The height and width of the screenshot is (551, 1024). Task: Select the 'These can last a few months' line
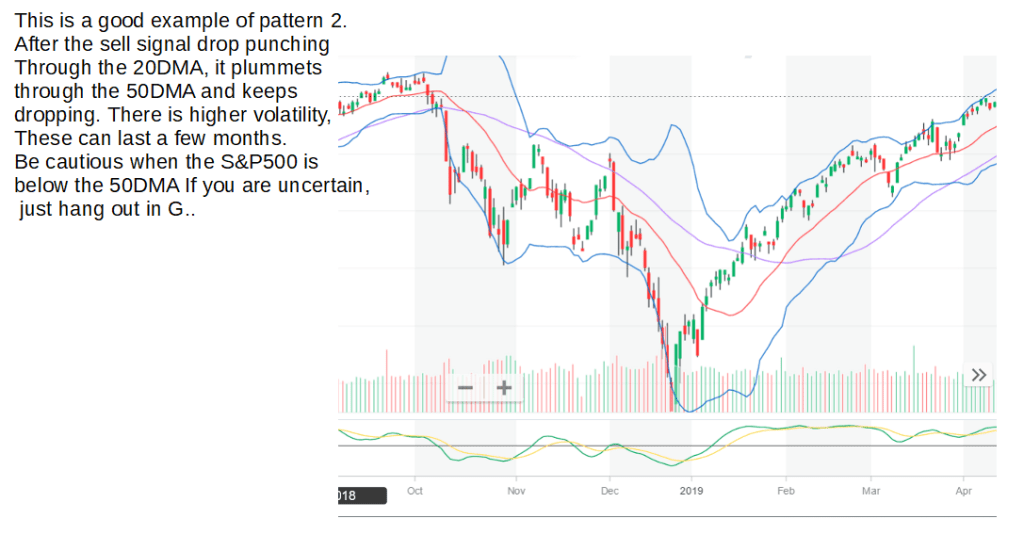click(151, 137)
